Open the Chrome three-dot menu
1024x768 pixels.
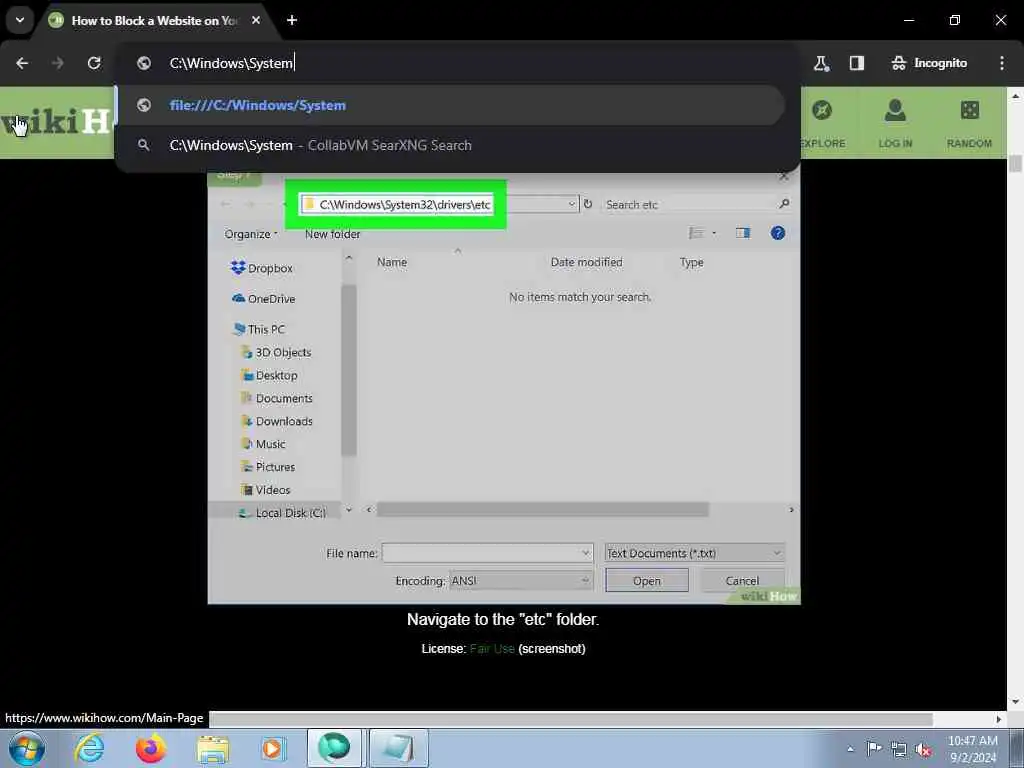coord(1002,63)
